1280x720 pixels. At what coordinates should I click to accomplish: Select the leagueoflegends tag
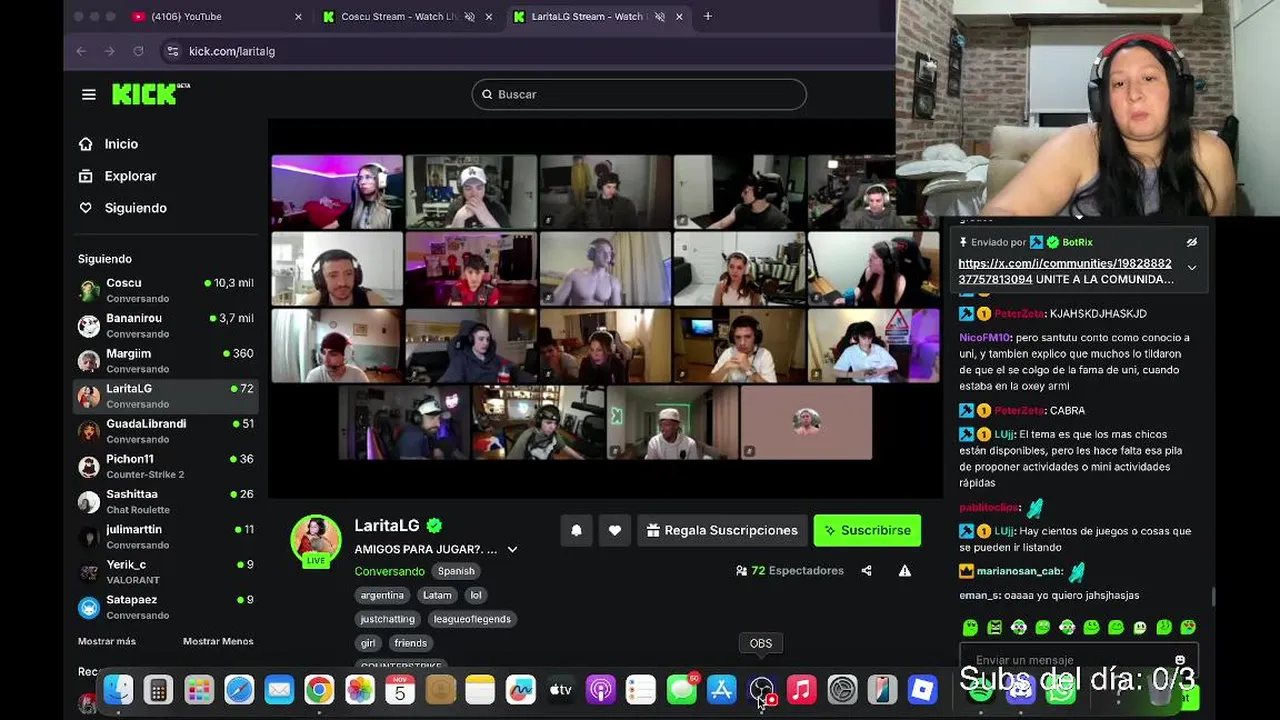coord(472,619)
